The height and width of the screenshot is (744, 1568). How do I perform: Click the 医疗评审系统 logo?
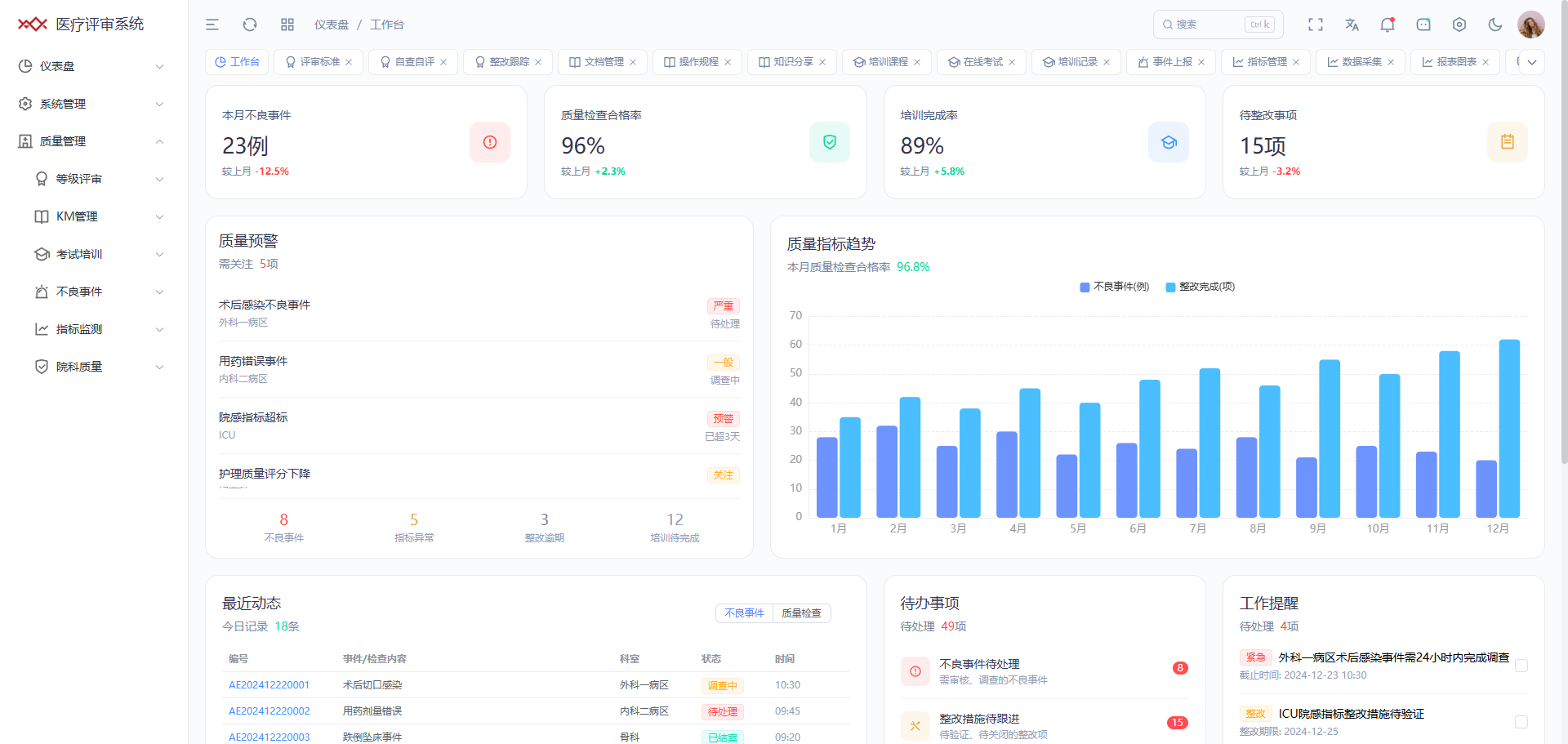(81, 25)
